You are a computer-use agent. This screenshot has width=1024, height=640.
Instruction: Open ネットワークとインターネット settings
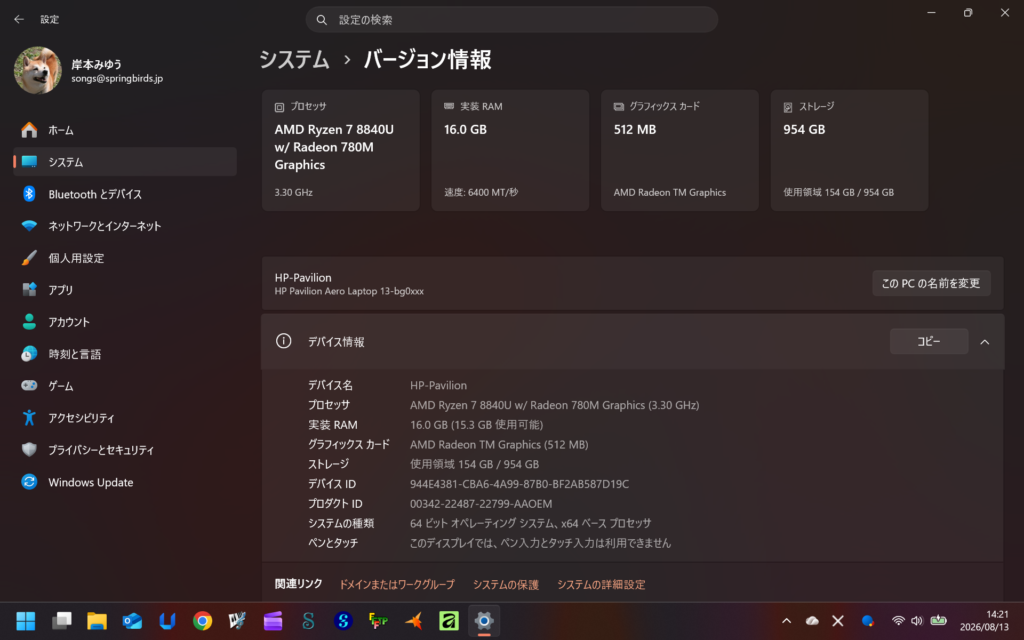[x=125, y=226]
